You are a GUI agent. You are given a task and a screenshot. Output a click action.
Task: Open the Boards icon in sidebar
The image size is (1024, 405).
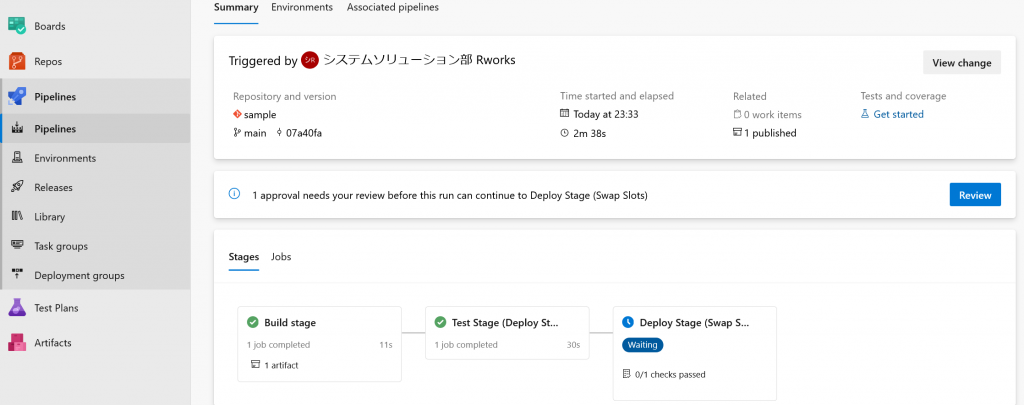tap(17, 26)
